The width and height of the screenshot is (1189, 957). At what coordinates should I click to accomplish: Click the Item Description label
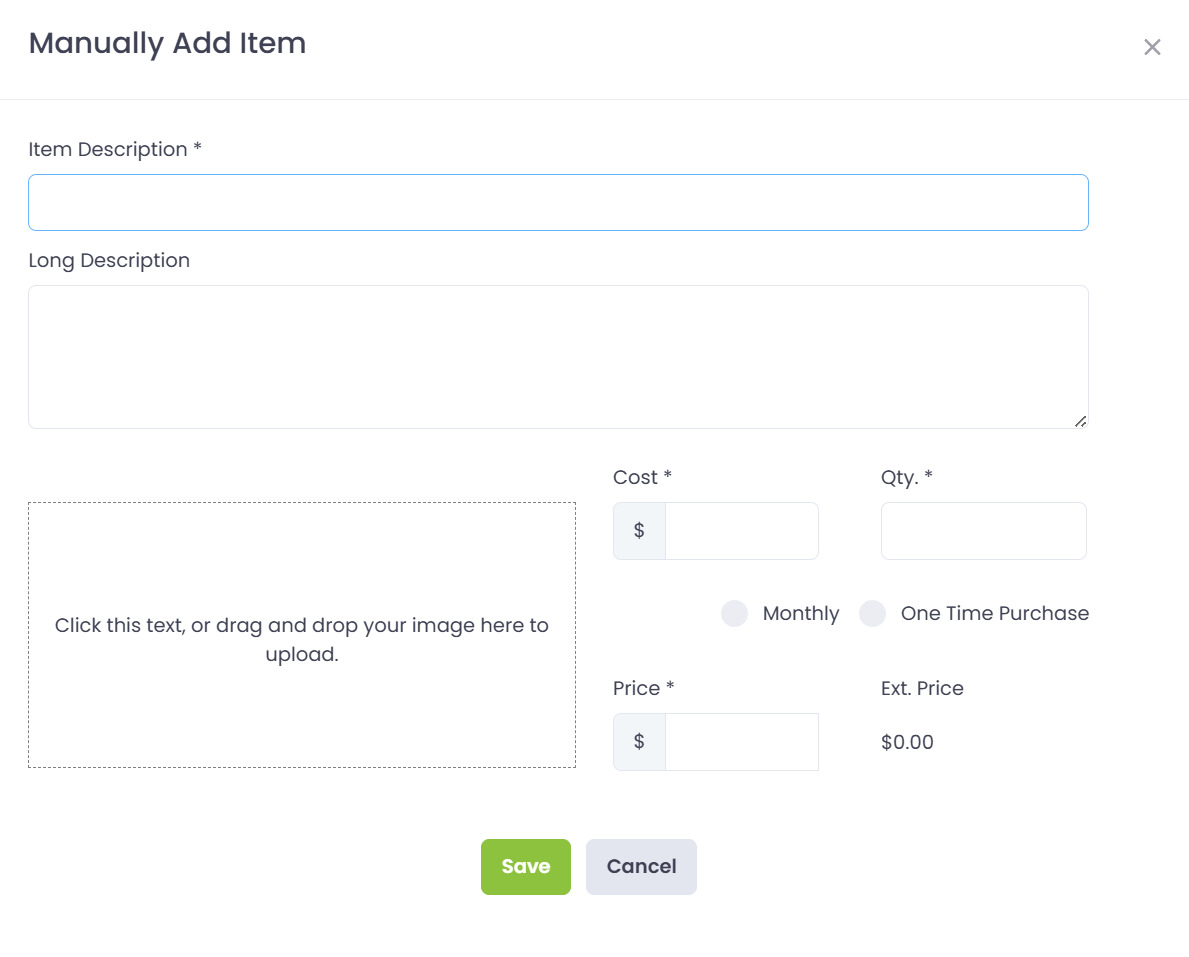tap(115, 149)
